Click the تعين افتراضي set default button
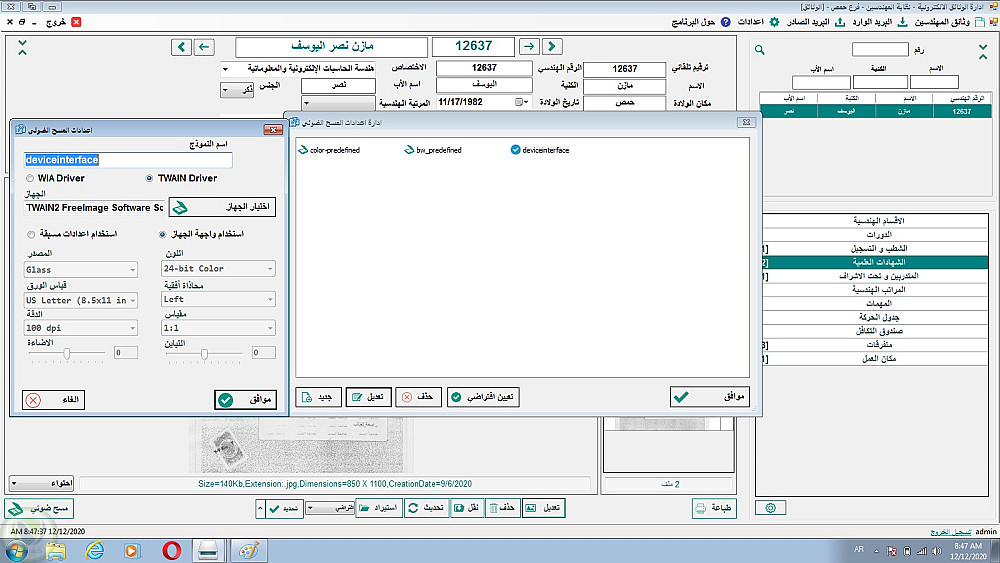This screenshot has width=1000, height=563. 483,397
